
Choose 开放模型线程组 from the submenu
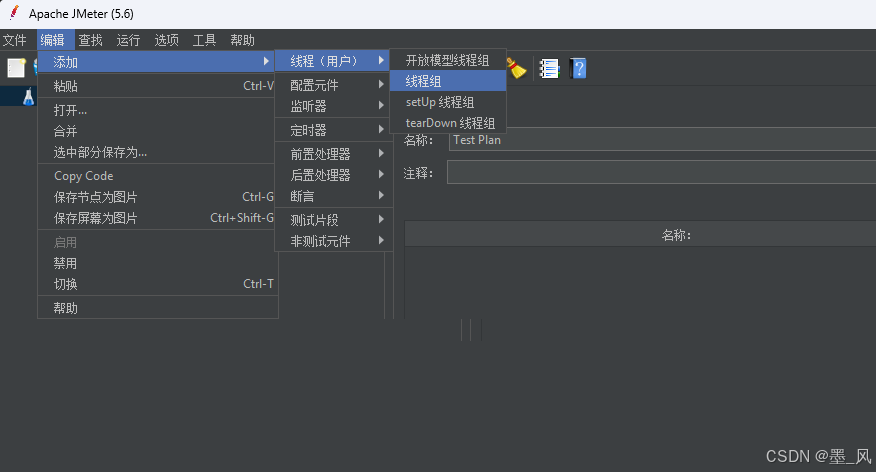click(448, 60)
